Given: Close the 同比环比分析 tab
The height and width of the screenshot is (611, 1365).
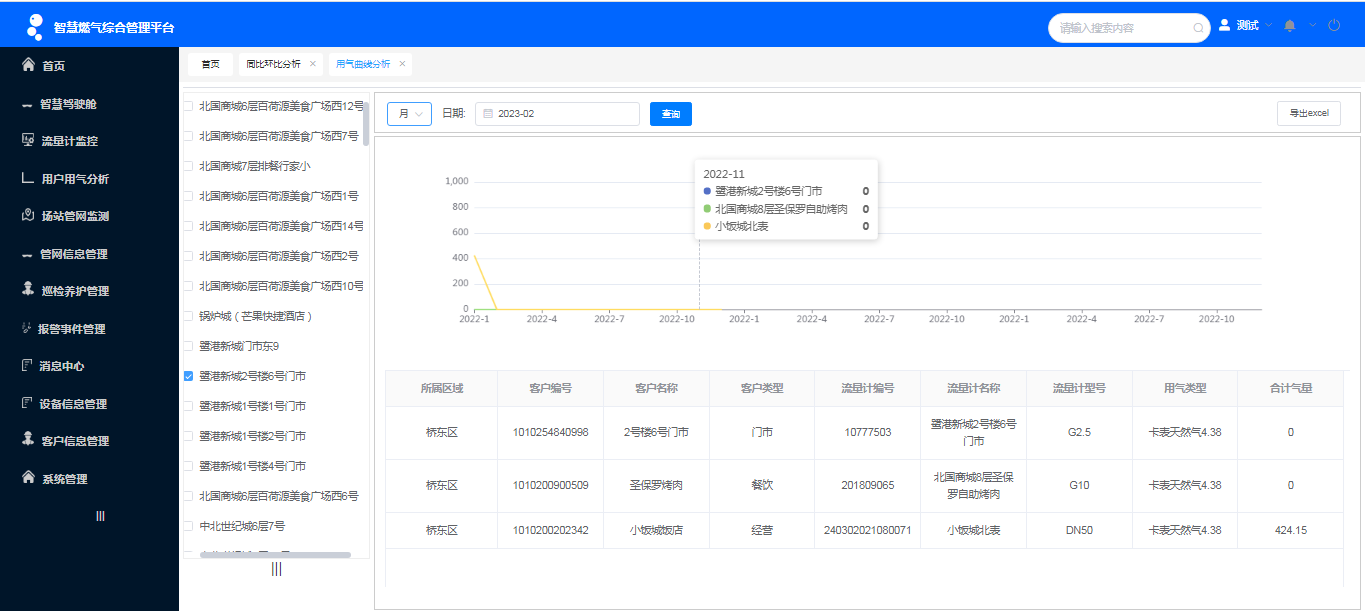Looking at the screenshot, I should pos(312,64).
